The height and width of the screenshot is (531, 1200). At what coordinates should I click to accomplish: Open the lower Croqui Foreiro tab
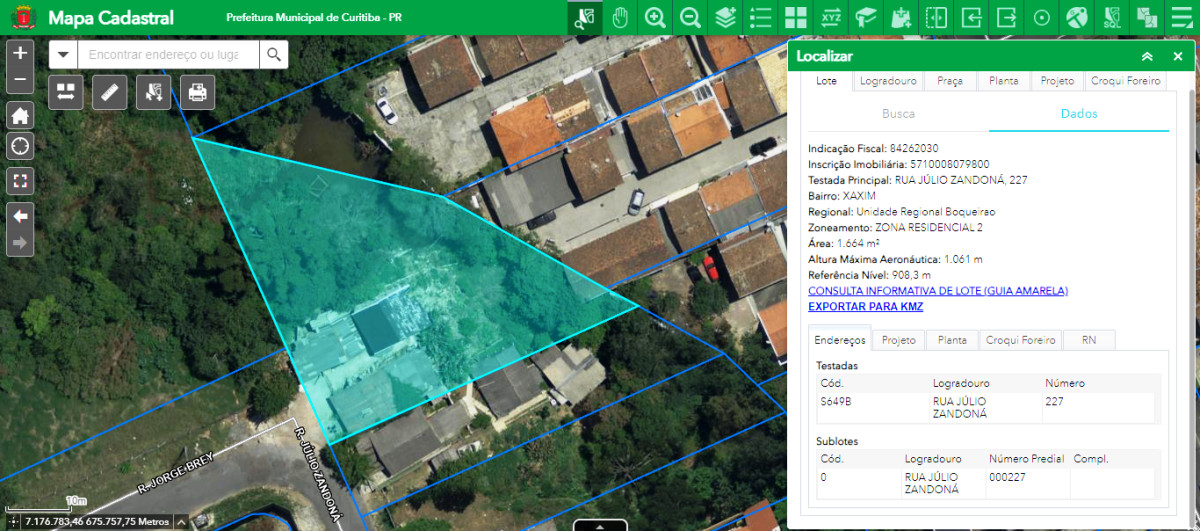tap(1021, 340)
